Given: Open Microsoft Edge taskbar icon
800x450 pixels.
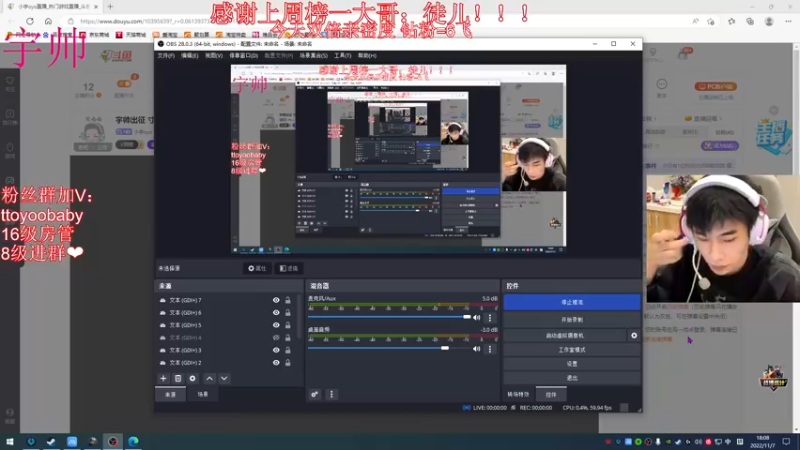Looking at the screenshot, I should (133, 441).
